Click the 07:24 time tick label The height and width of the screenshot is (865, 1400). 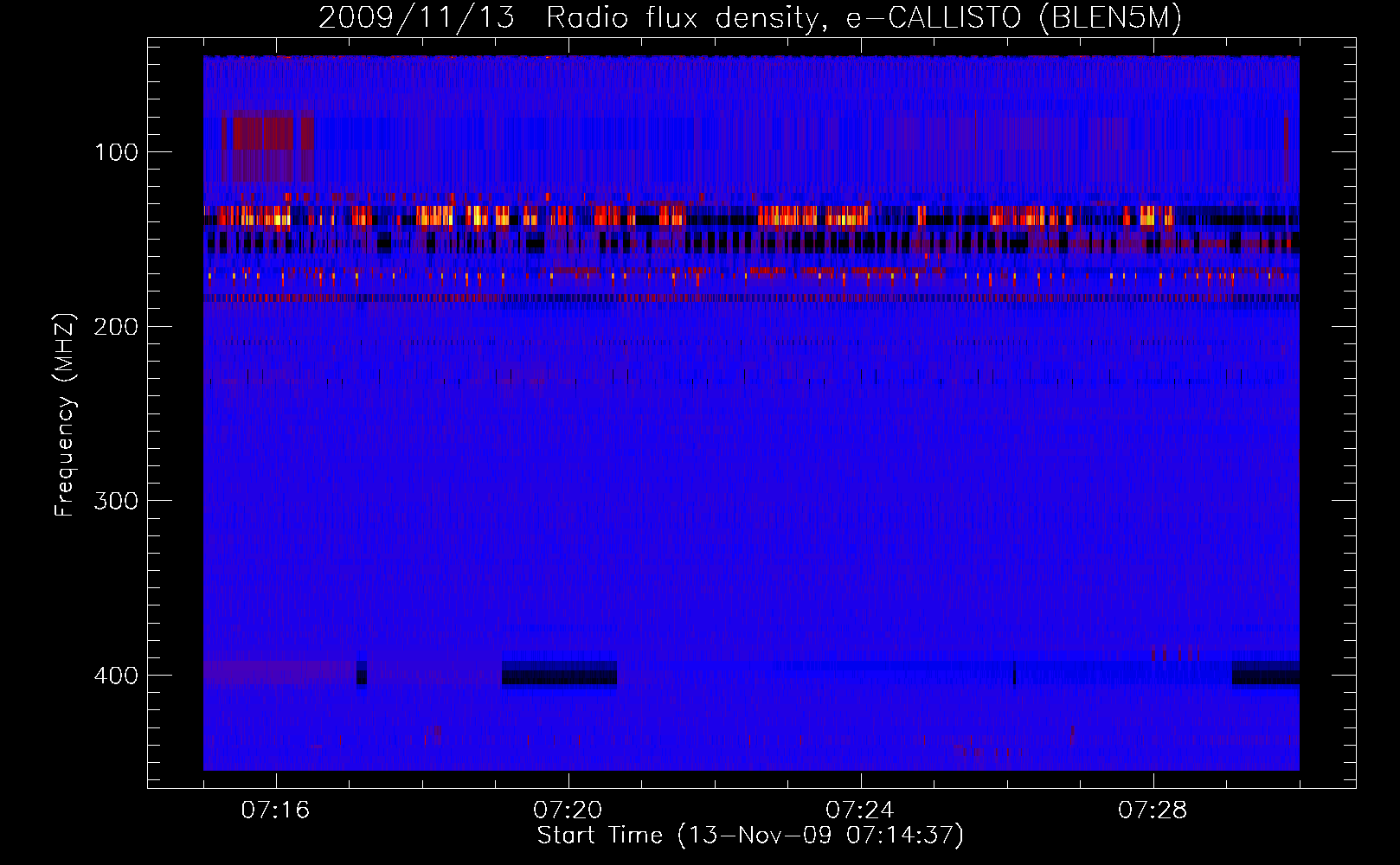coord(860,811)
